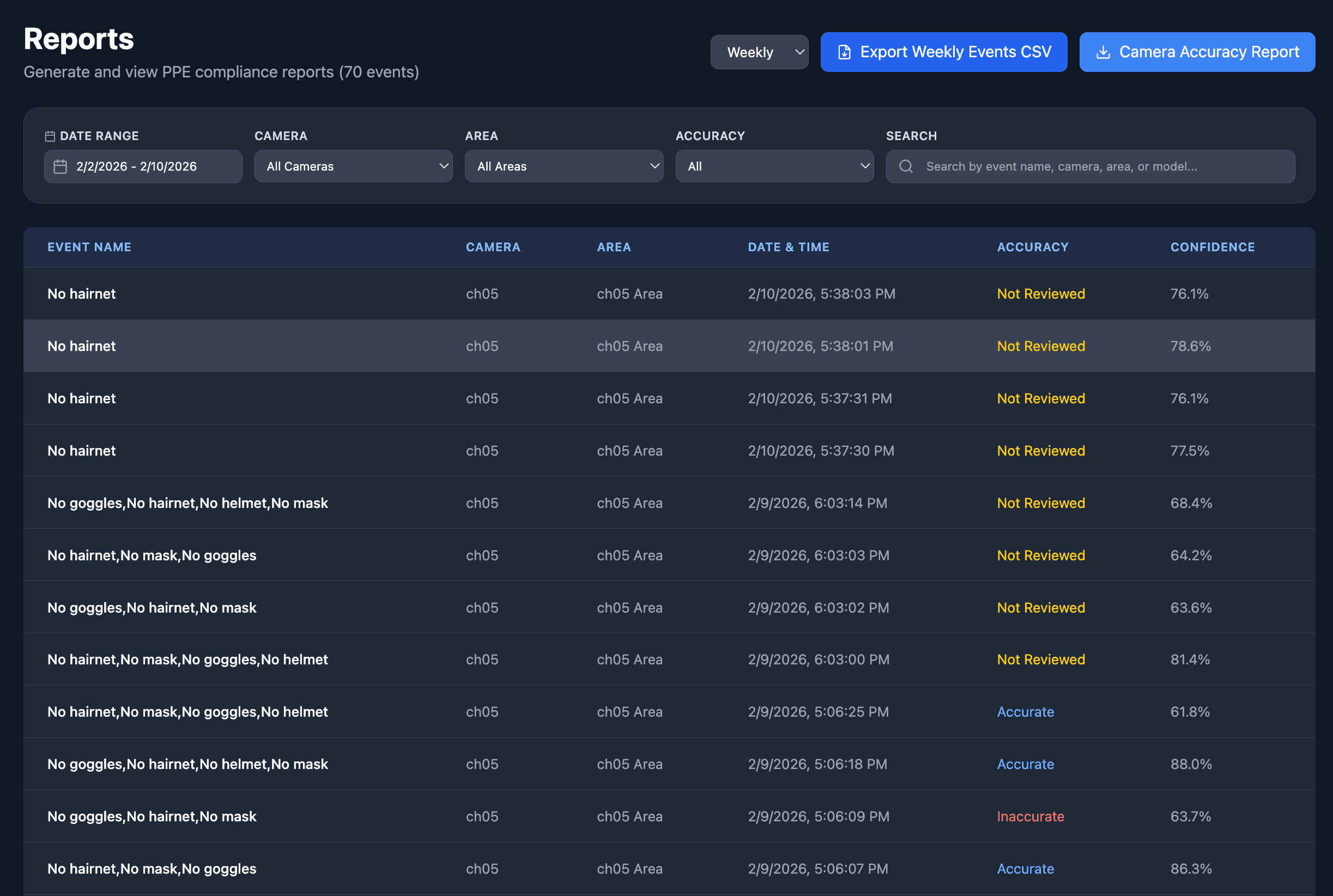This screenshot has height=896, width=1333.
Task: Open the Accuracy filter dropdown
Action: (774, 166)
